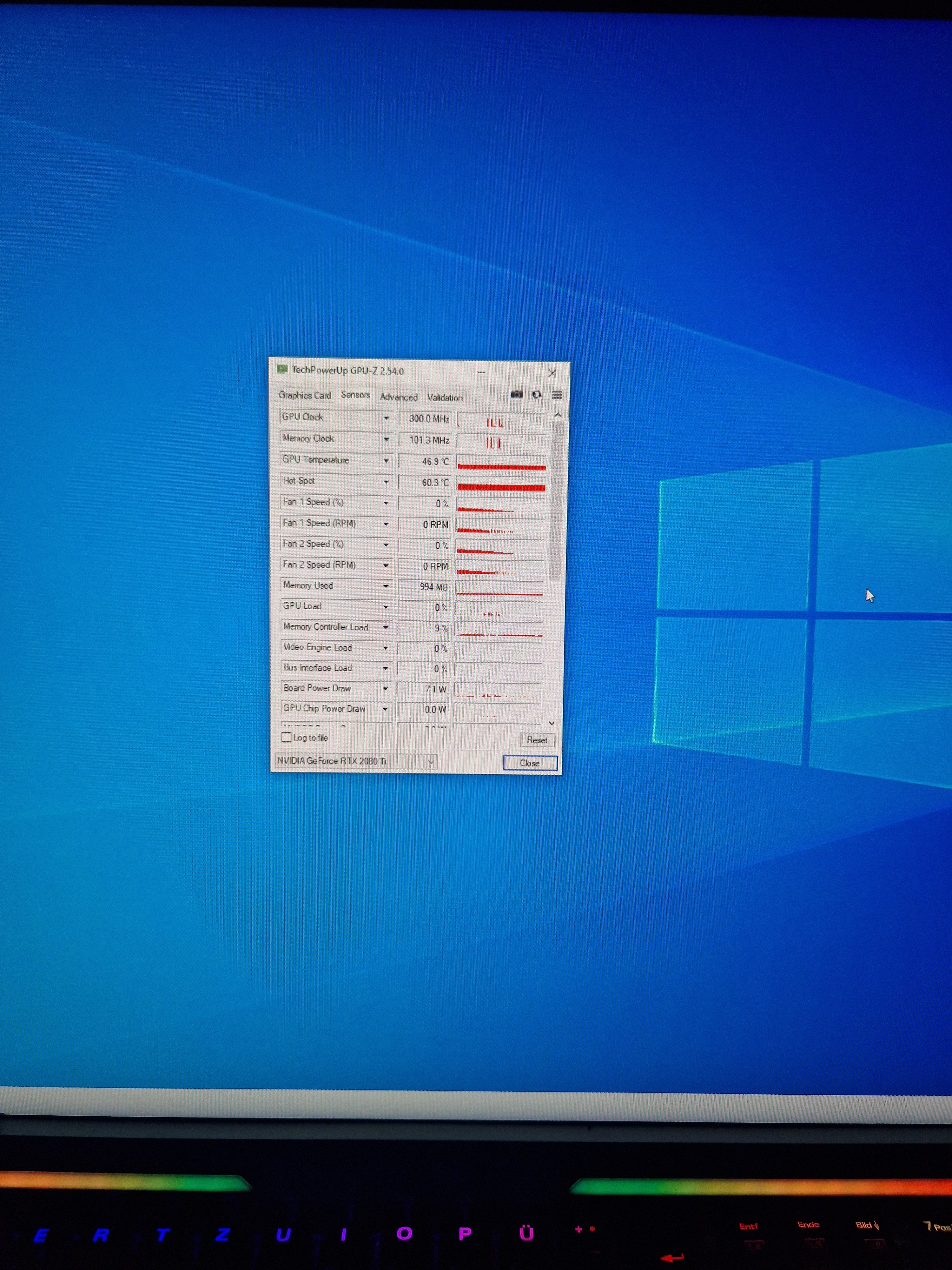The width and height of the screenshot is (952, 1270).
Task: Minimize the GPU-Z window
Action: (481, 373)
